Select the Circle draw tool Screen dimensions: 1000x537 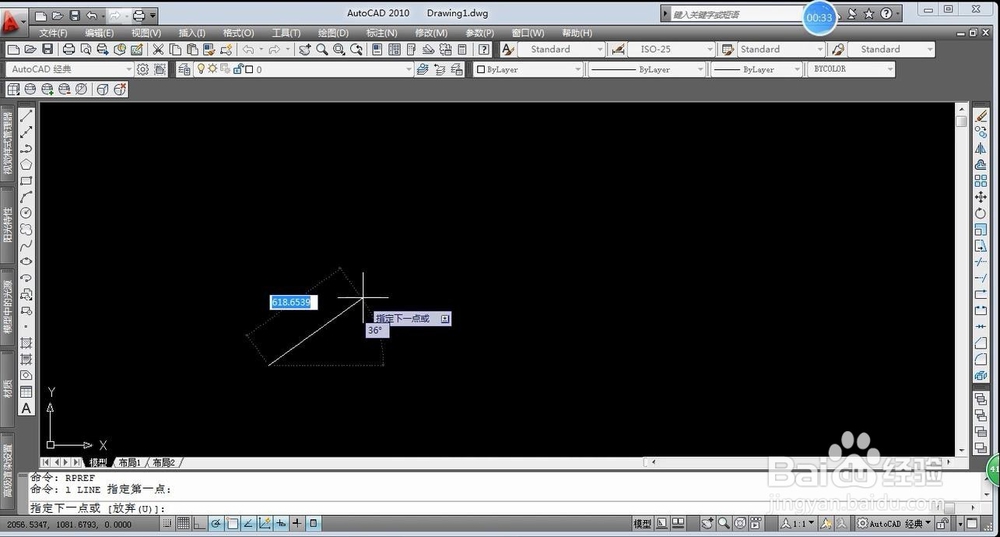click(x=26, y=212)
